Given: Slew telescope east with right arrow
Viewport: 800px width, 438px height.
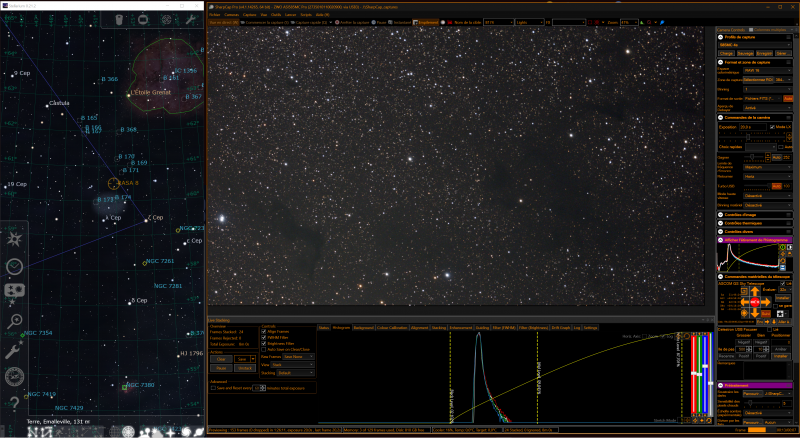Looking at the screenshot, I should click(x=765, y=302).
